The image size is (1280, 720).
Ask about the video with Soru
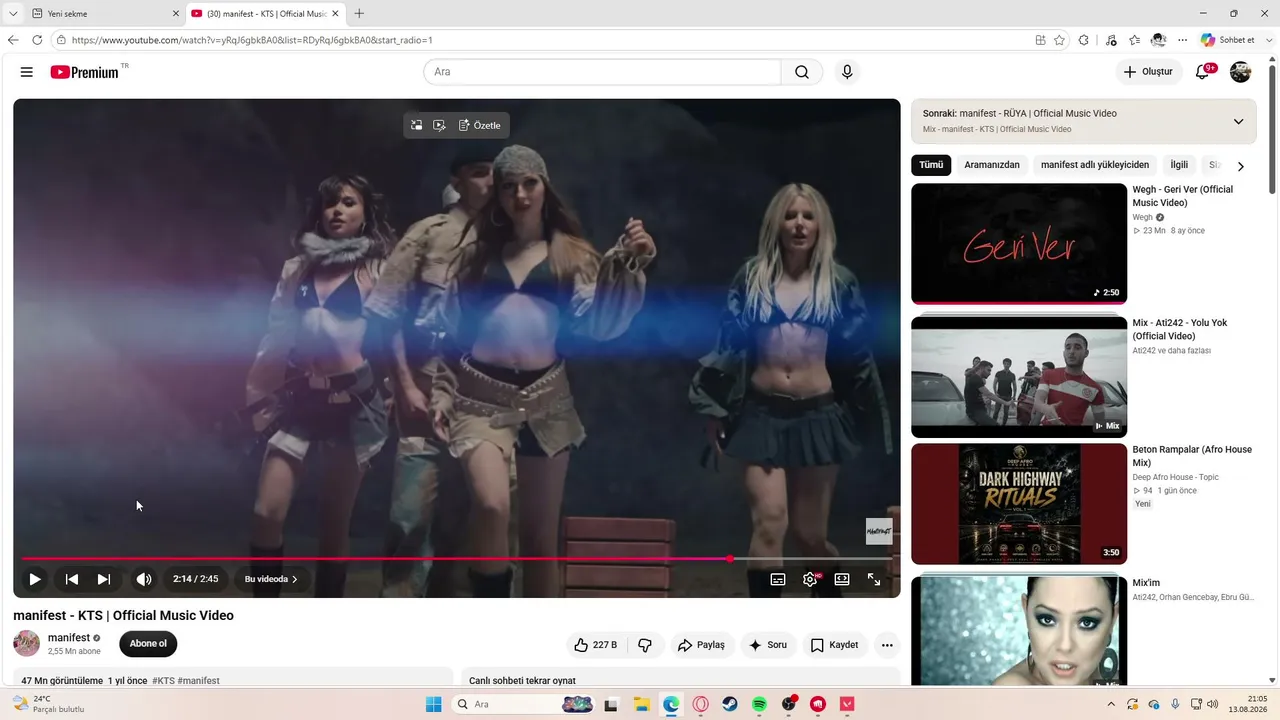click(x=768, y=645)
